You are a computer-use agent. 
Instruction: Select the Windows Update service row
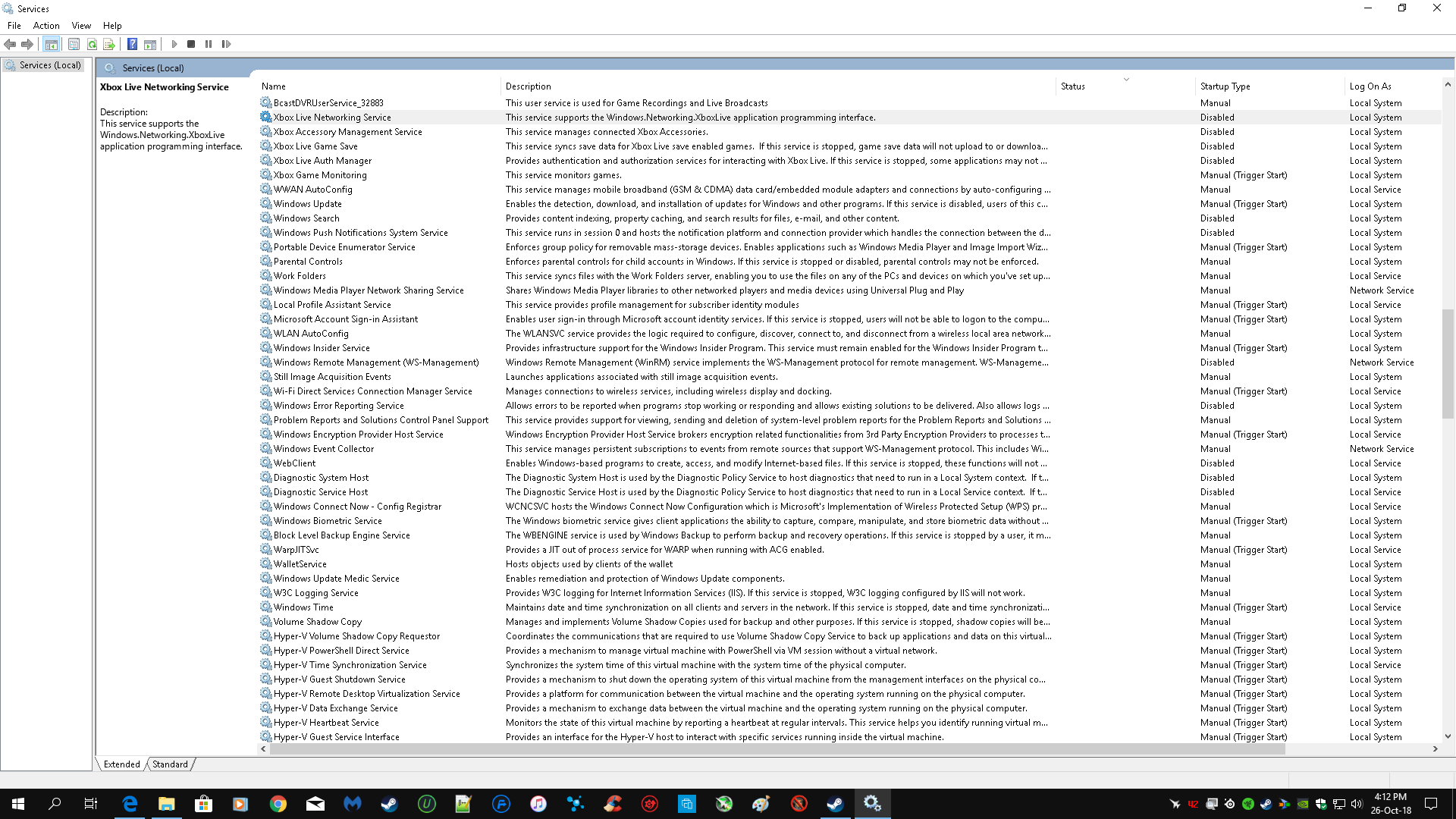tap(308, 204)
